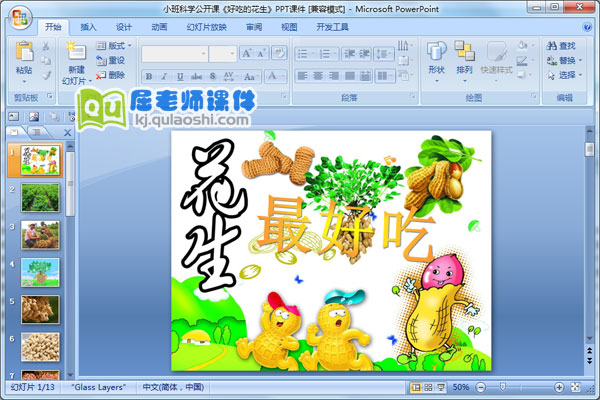Click the text direction icon

tap(405, 46)
